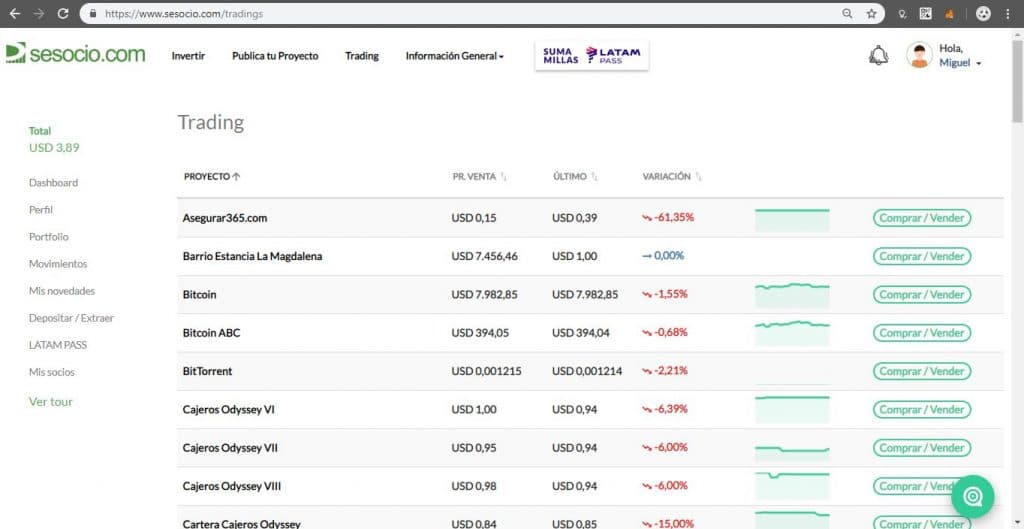The height and width of the screenshot is (529, 1024).
Task: Click the browser forward arrow
Action: click(39, 13)
